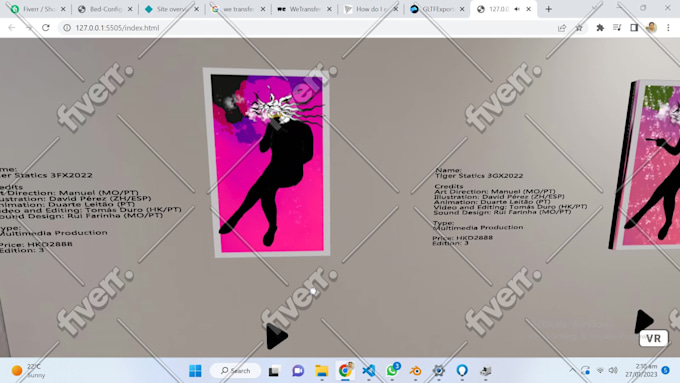
Task: Open the Windows Start menu
Action: coord(195,371)
